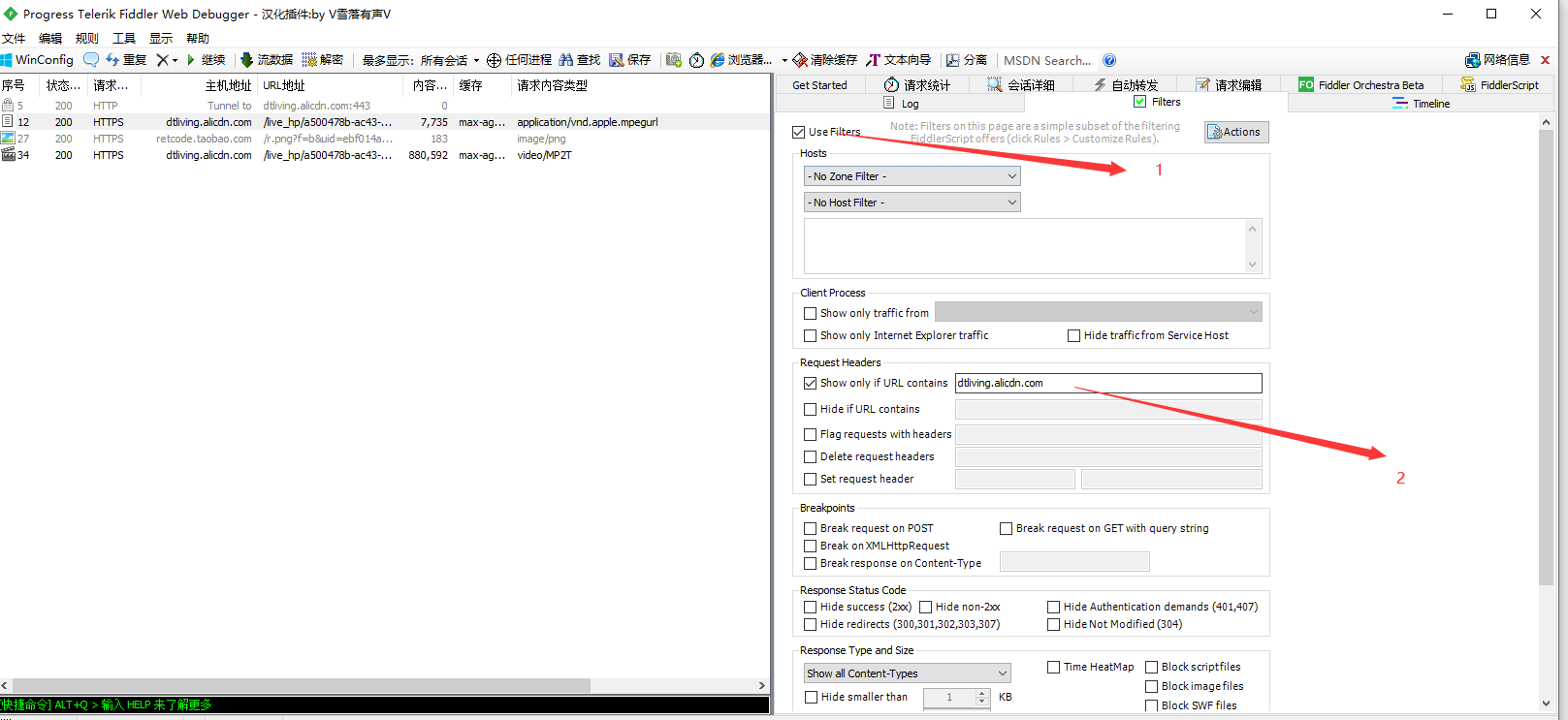This screenshot has height=720, width=1568.
Task: Open the traffic-from process dropdown
Action: point(1098,312)
